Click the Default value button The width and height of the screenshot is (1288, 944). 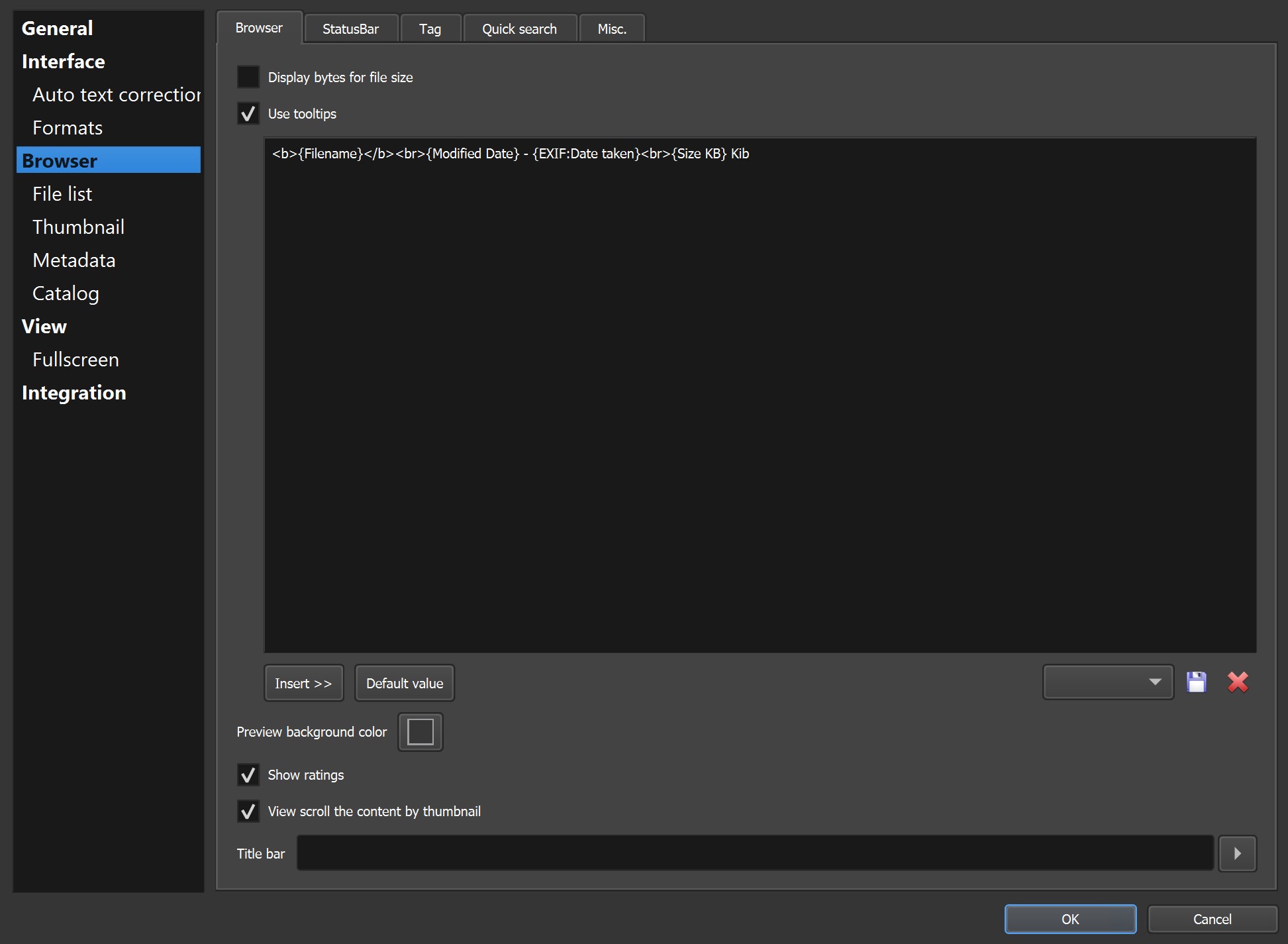(405, 684)
